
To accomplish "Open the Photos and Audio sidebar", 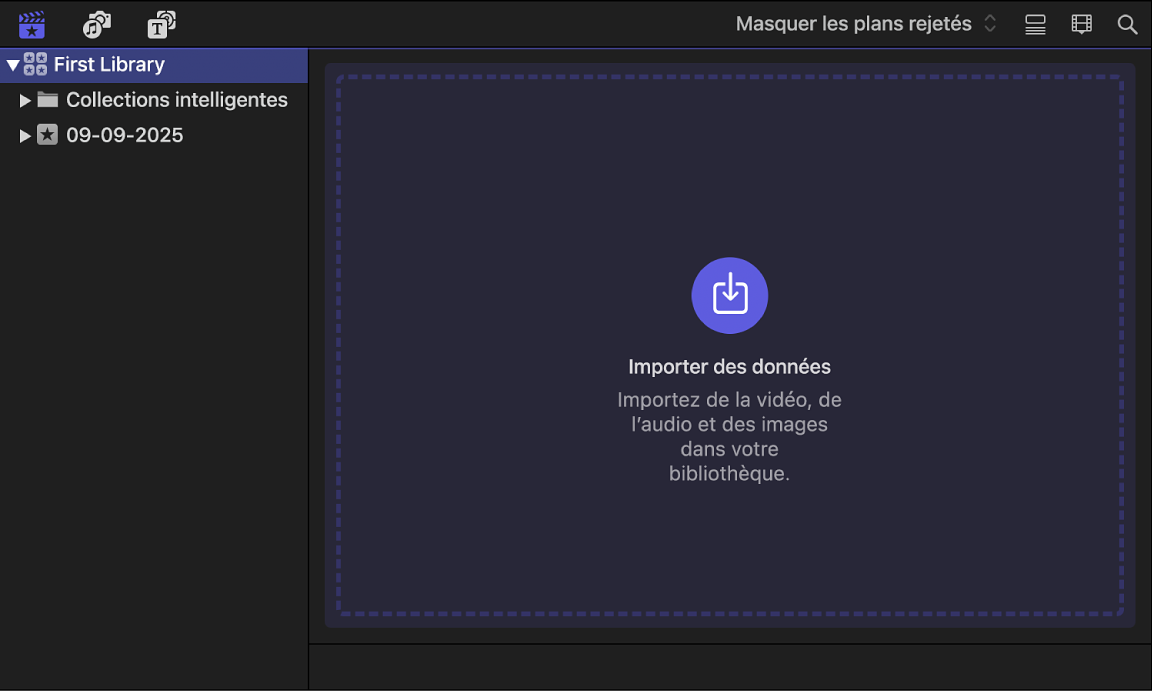I will [x=96, y=24].
